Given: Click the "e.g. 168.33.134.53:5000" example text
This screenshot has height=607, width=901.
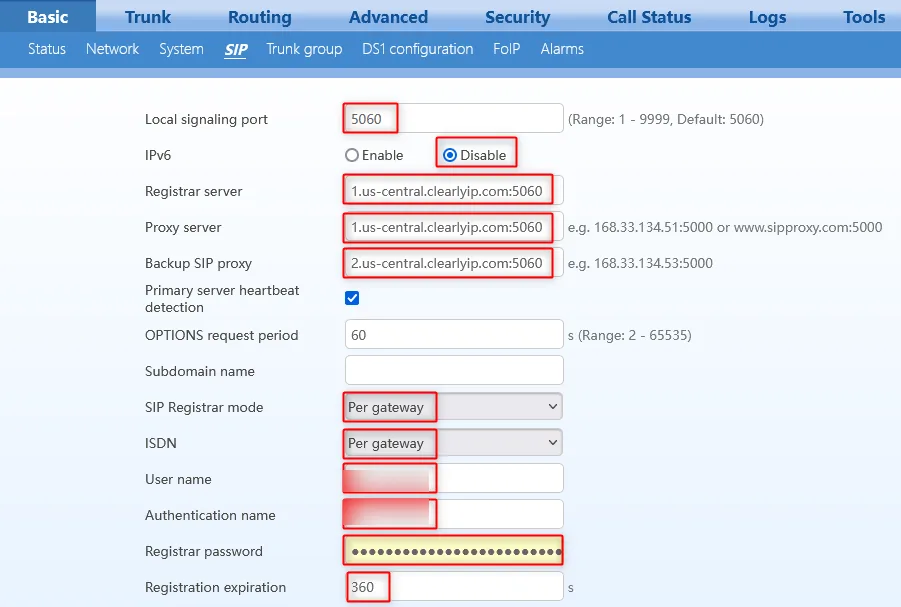Looking at the screenshot, I should 640,263.
